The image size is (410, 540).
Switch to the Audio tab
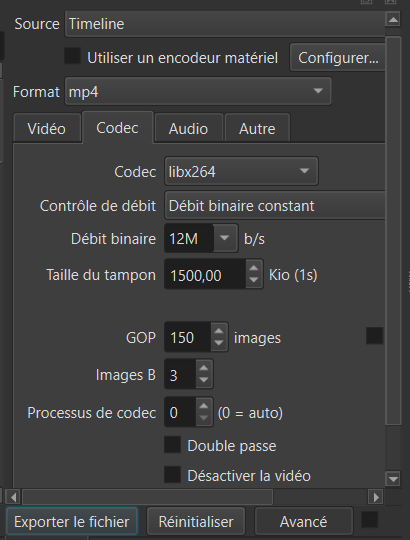pos(188,129)
